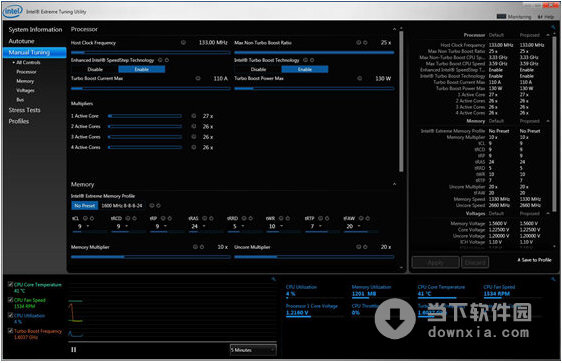Click the info icon beside tRAS
This screenshot has width=562, height=363.
205,218
